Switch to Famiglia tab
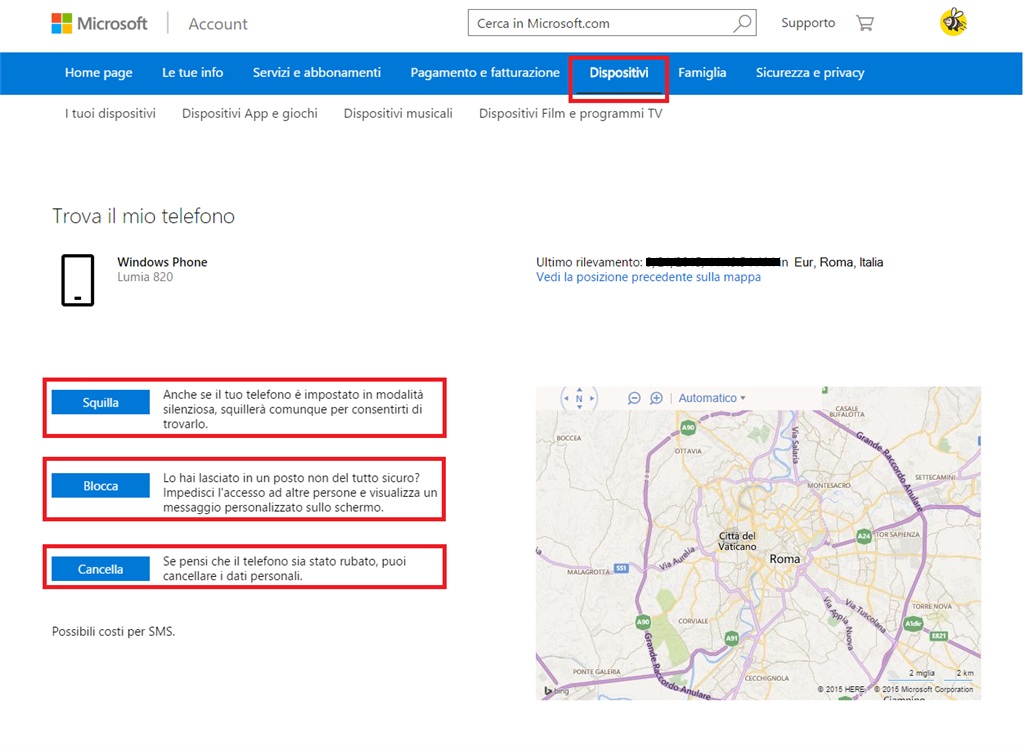Viewport: 1024px width, 750px height. [x=702, y=73]
